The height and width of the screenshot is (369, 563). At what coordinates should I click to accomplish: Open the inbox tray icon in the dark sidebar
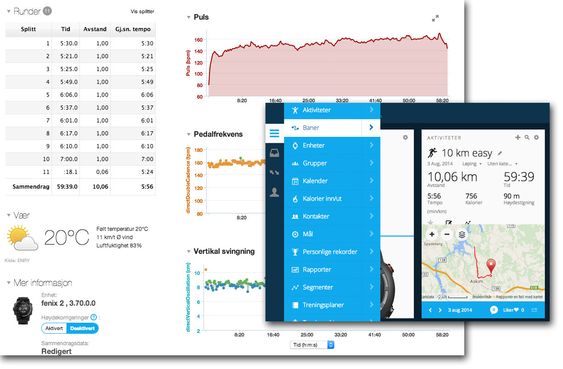pos(274,153)
